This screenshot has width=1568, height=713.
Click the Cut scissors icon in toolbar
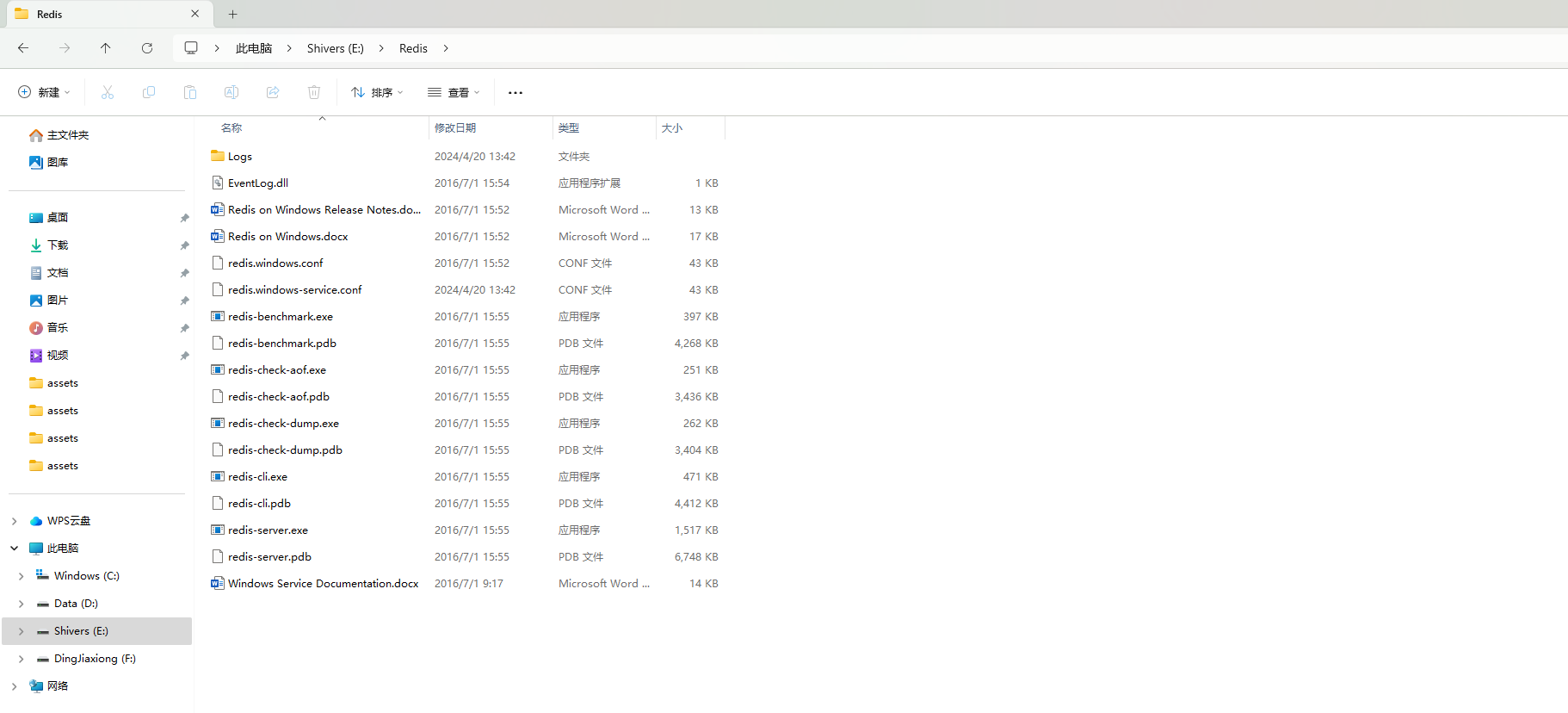(x=108, y=92)
